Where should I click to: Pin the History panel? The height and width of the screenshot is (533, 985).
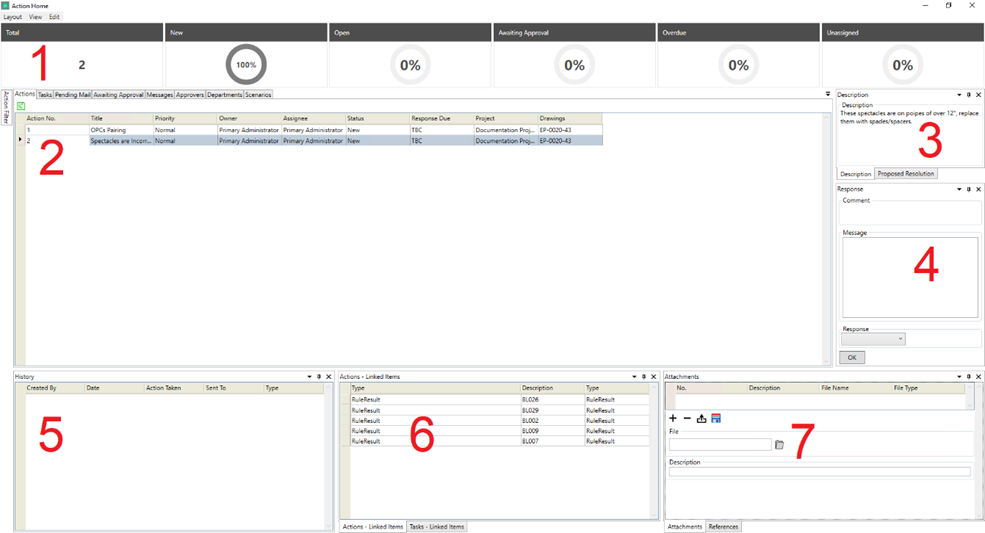pos(319,377)
